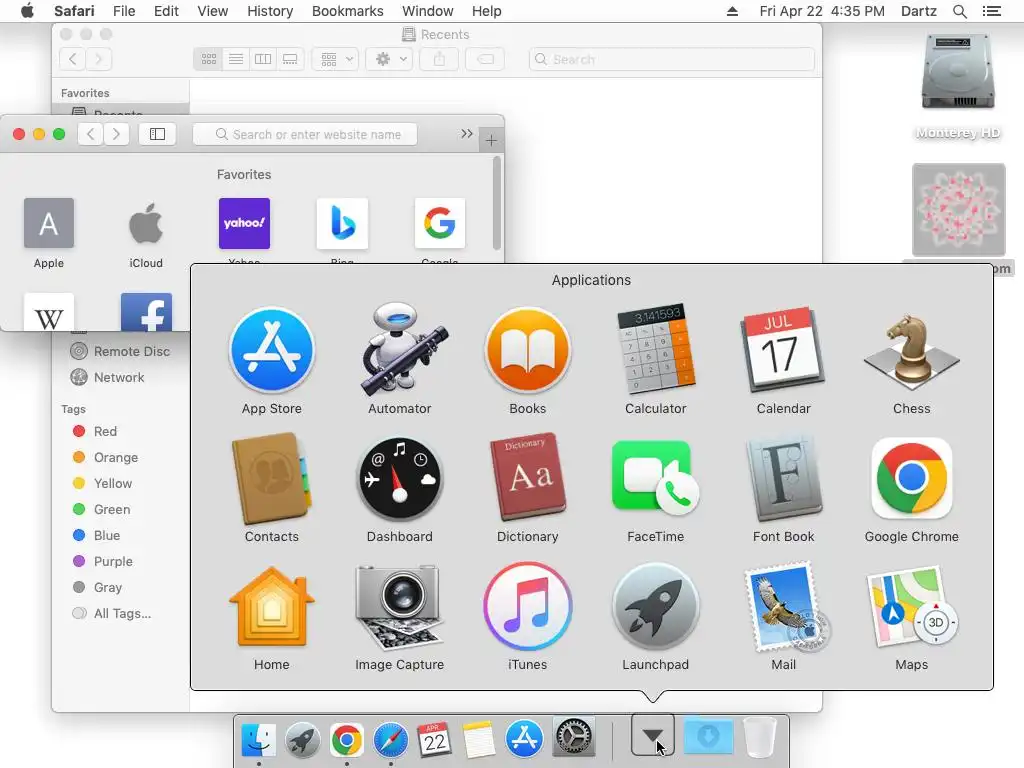Switch Finder to list view
The image size is (1024, 768).
(236, 59)
